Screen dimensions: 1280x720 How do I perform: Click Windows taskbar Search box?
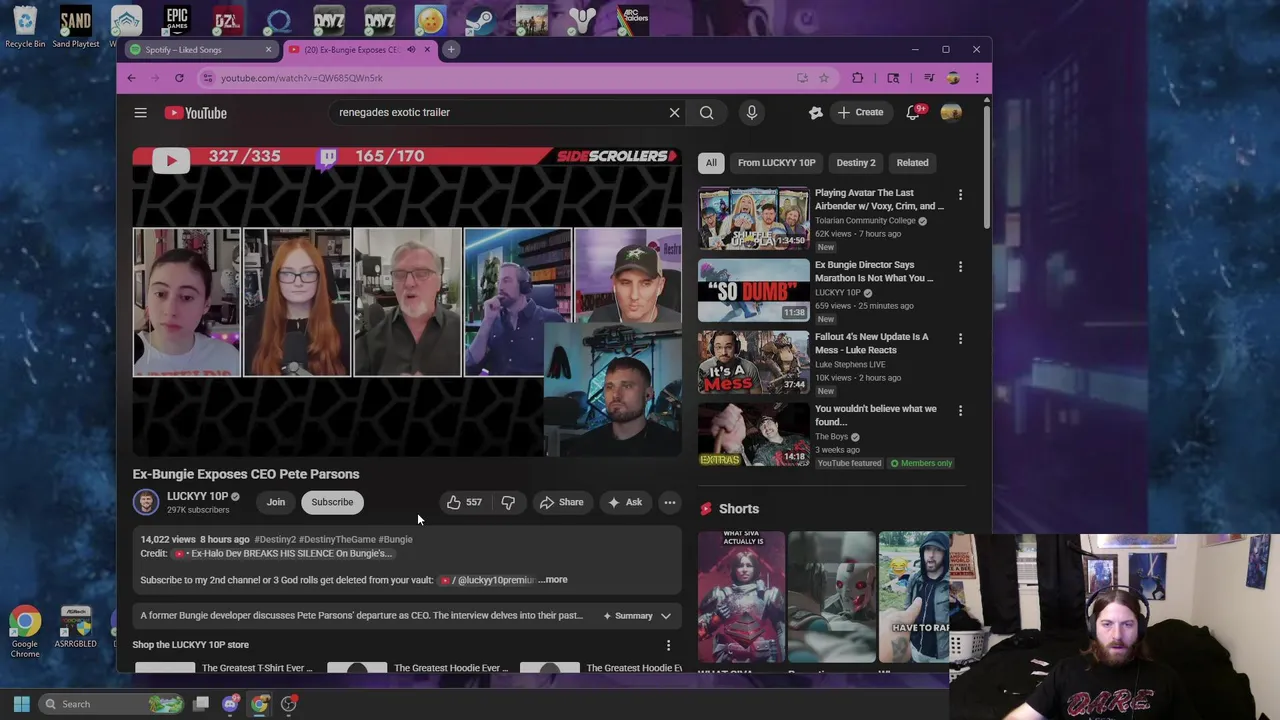click(112, 704)
